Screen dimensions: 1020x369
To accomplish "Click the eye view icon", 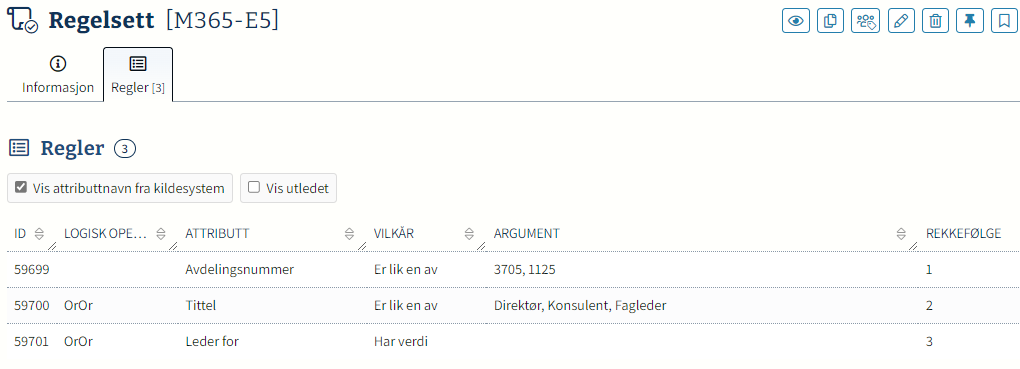I will 795,21.
